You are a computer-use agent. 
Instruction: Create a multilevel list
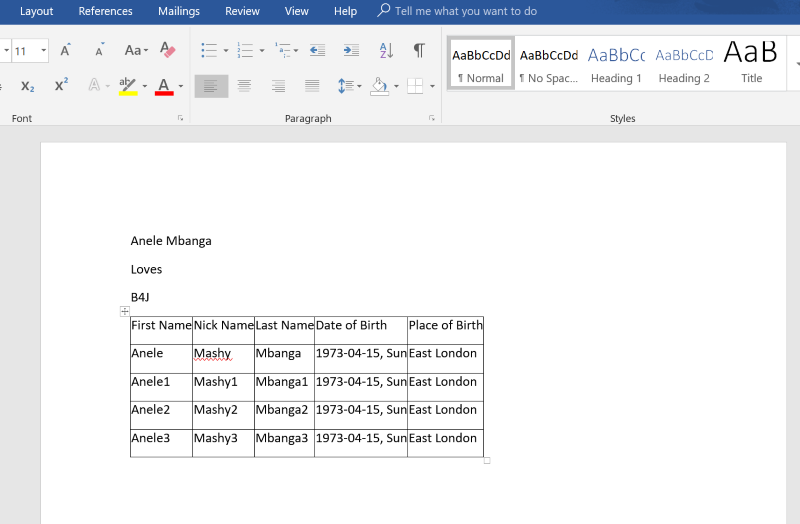click(283, 50)
